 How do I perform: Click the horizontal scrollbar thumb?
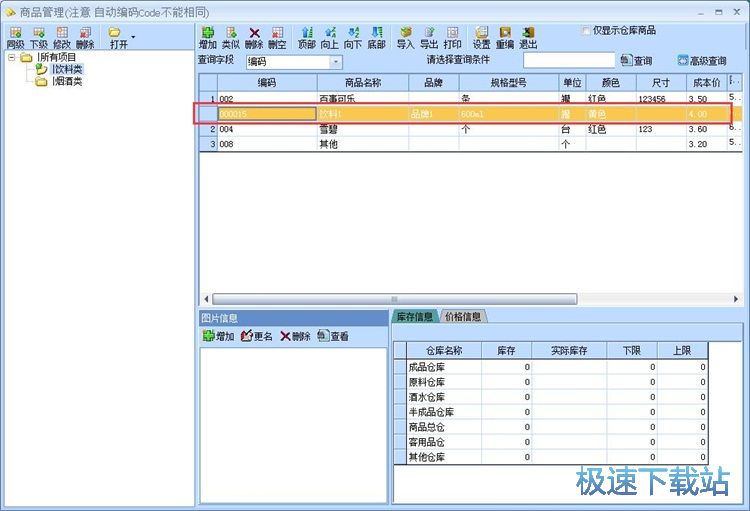pos(395,299)
